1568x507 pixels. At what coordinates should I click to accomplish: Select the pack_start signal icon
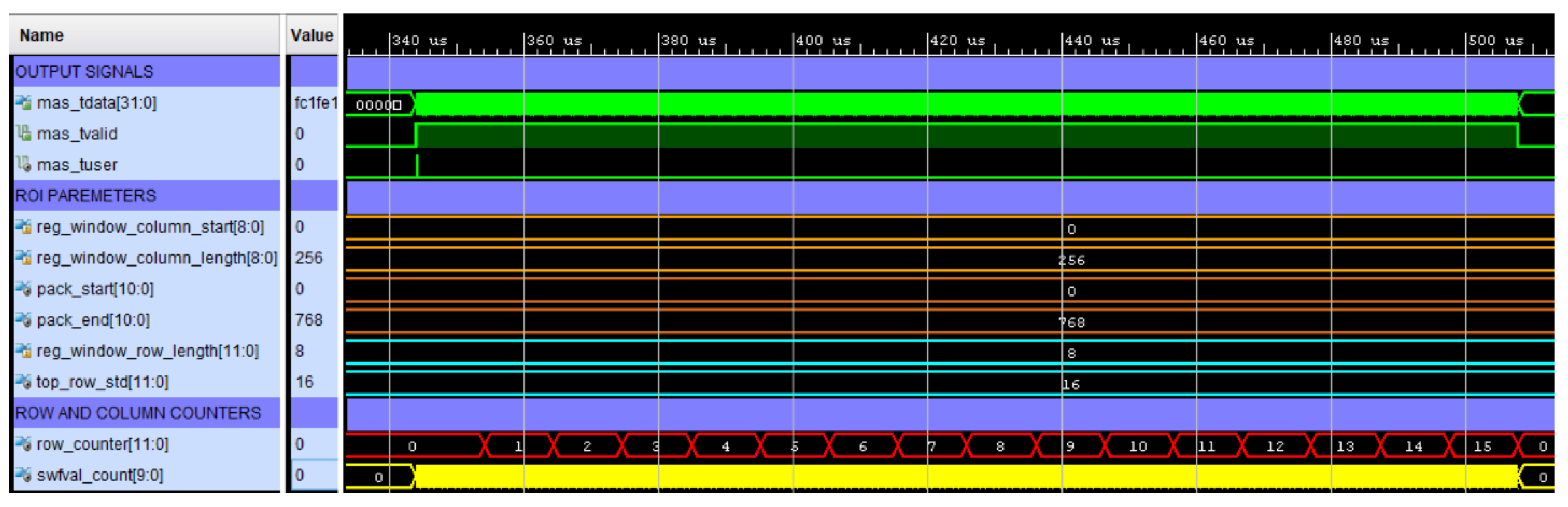[x=24, y=289]
